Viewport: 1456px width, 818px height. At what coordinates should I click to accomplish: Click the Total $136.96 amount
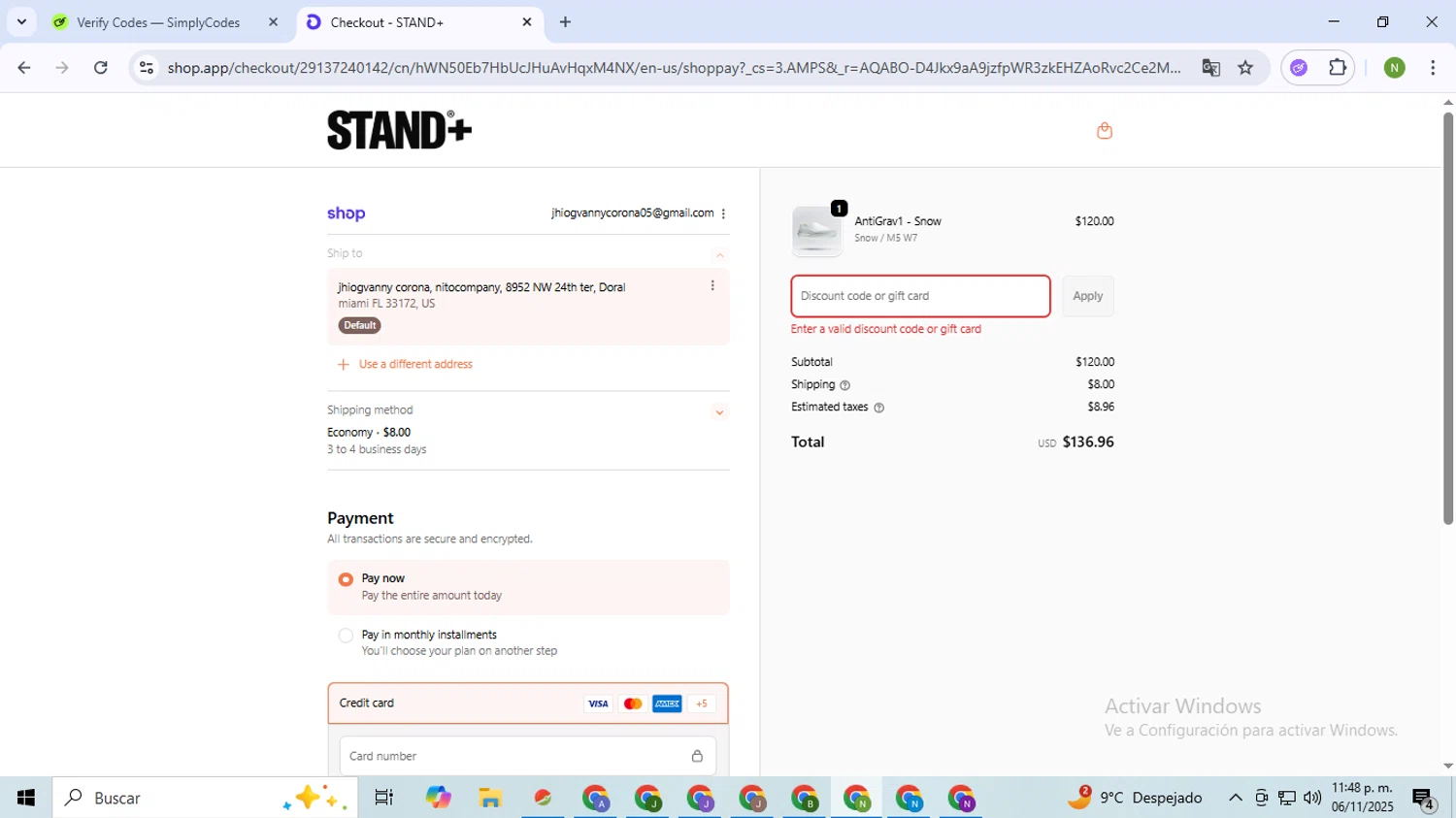click(1088, 442)
